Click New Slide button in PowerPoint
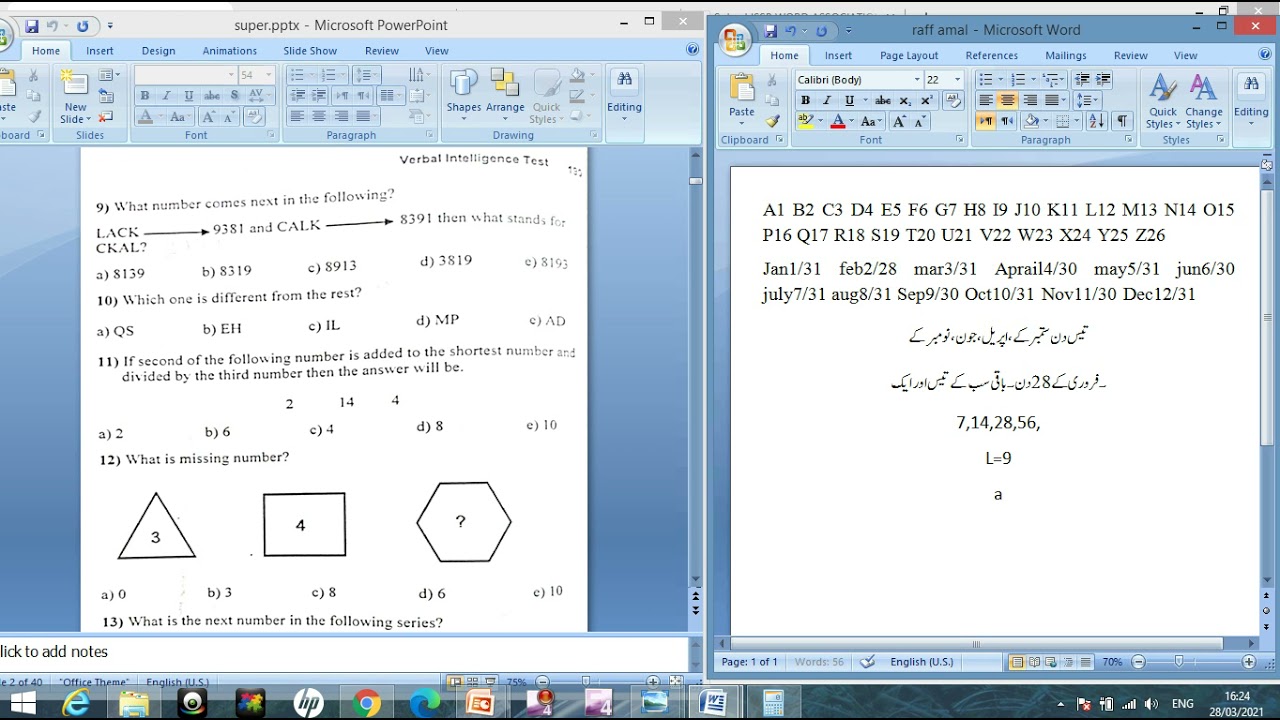Viewport: 1280px width, 720px height. pyautogui.click(x=75, y=96)
